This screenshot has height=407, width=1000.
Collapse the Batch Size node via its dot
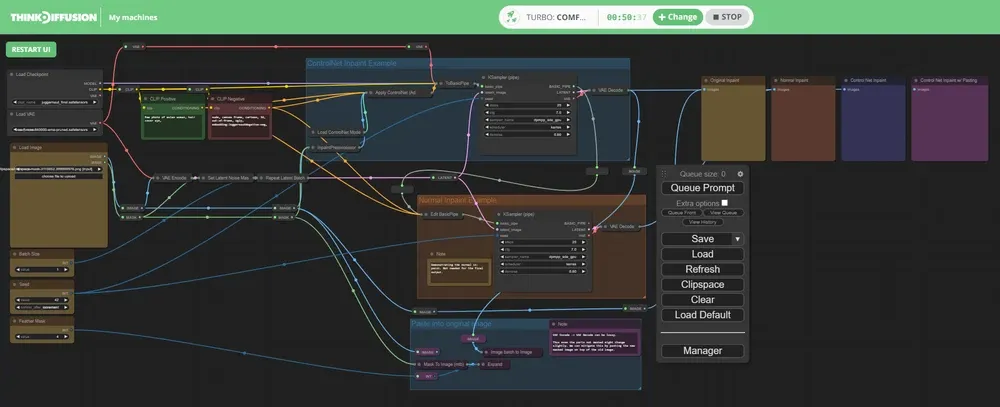tap(15, 254)
